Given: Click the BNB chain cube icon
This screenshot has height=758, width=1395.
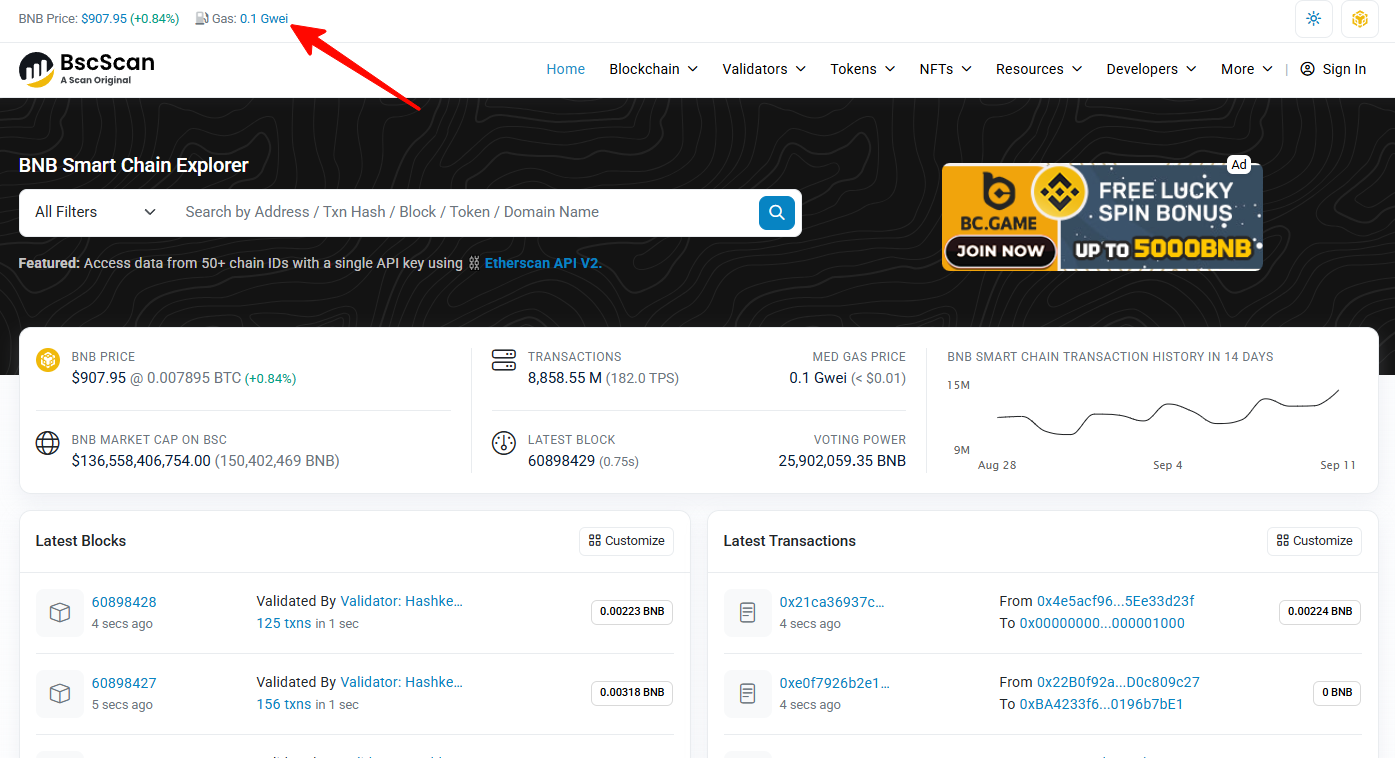Looking at the screenshot, I should (1359, 19).
